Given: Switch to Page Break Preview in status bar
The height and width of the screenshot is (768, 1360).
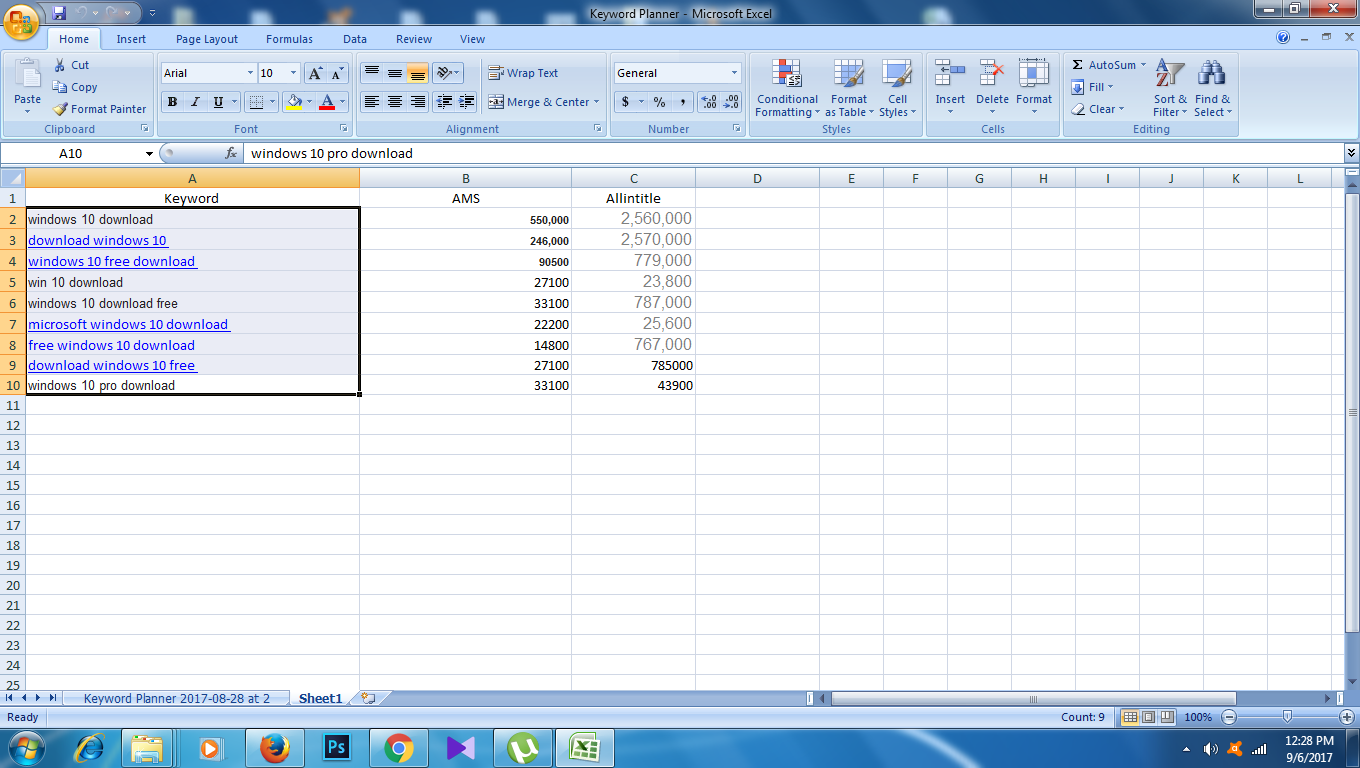Looking at the screenshot, I should [x=1166, y=717].
